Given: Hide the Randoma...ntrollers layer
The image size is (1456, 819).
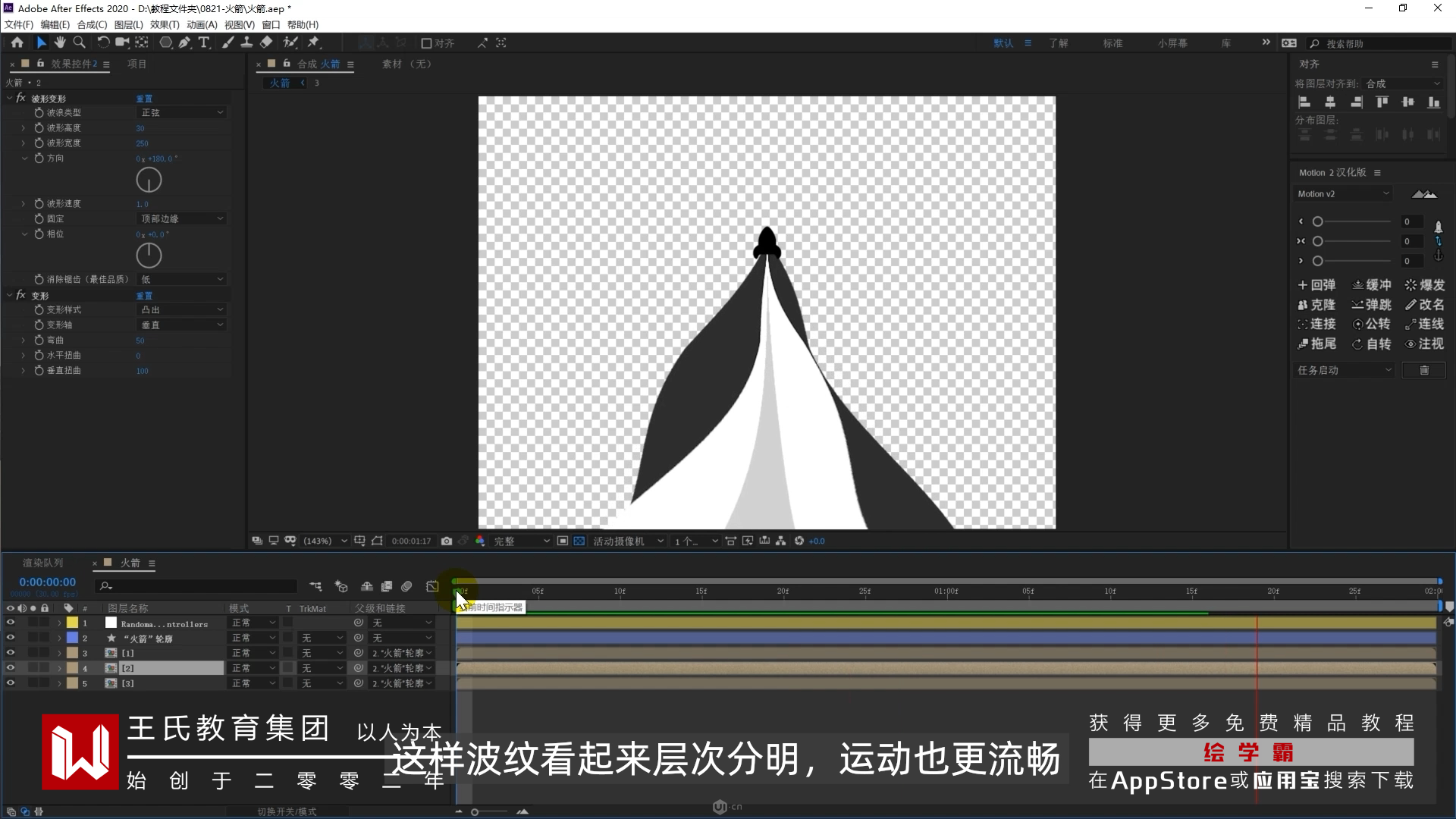Looking at the screenshot, I should click(11, 623).
